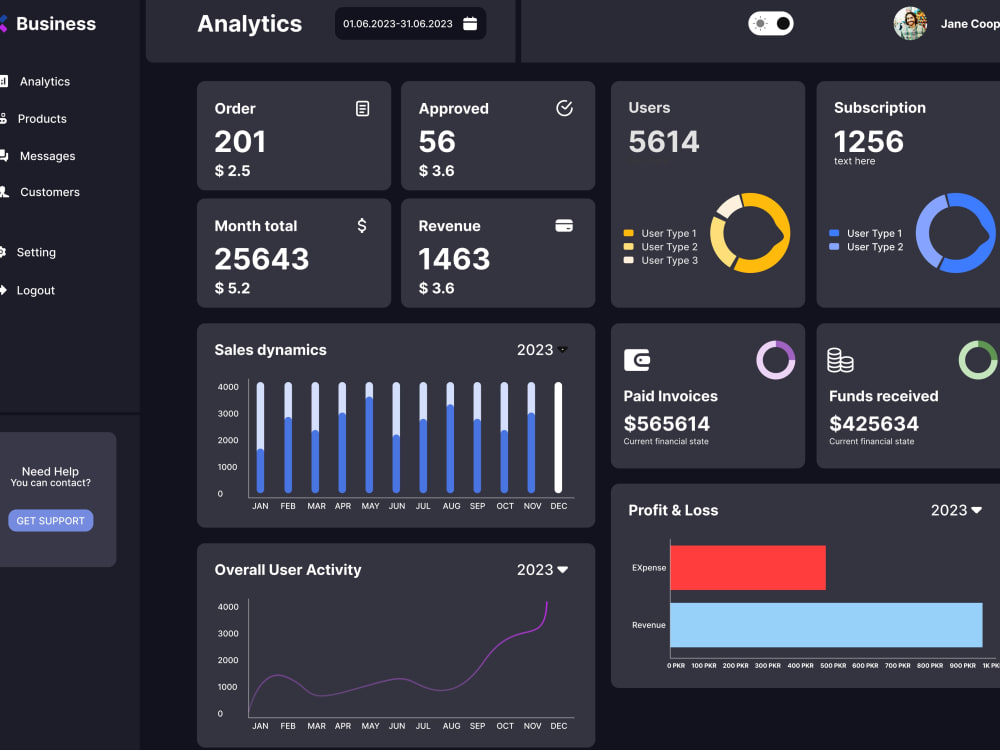Click the DEC bar in Sales dynamics

pyautogui.click(x=558, y=438)
